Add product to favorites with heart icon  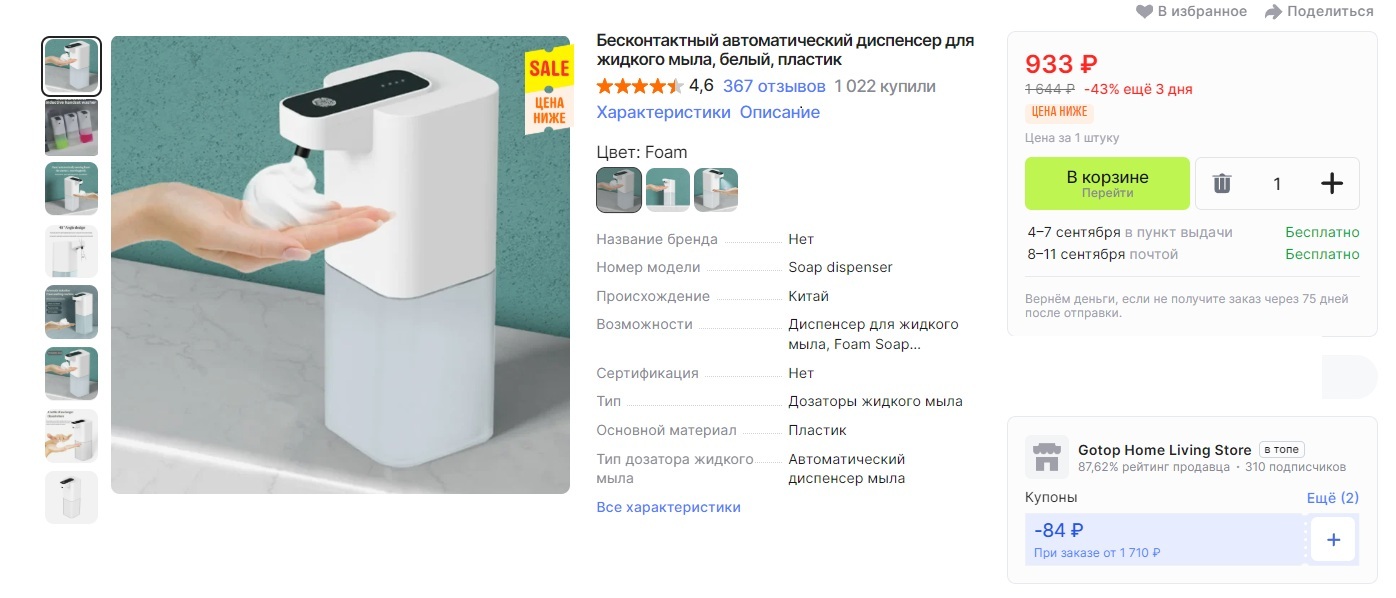1145,11
